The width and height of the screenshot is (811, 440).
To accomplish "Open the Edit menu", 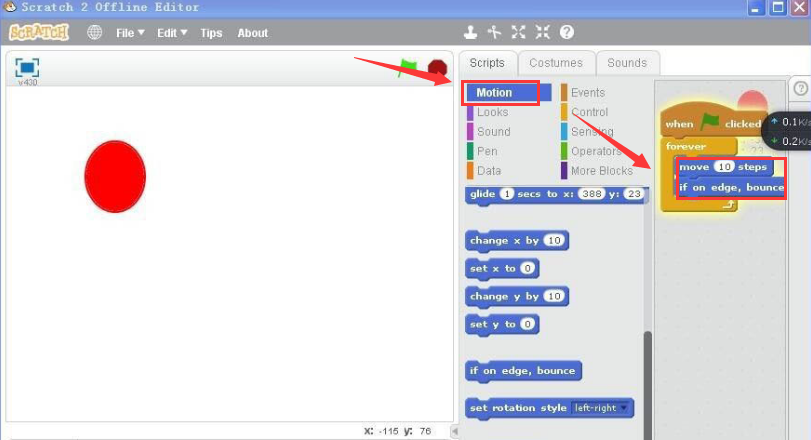I will [x=172, y=33].
